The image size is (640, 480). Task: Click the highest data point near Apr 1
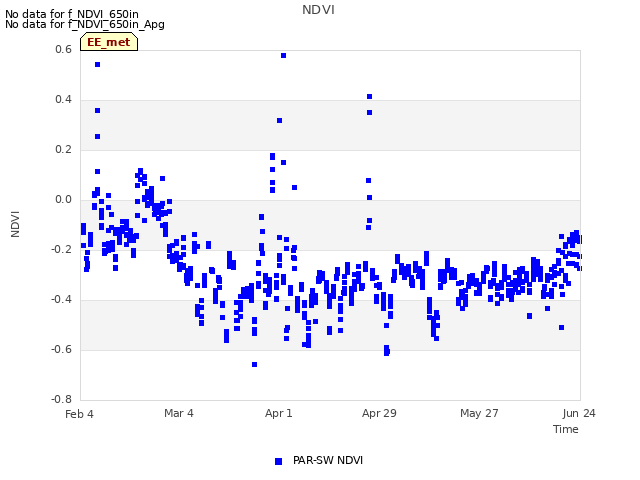[x=283, y=56]
